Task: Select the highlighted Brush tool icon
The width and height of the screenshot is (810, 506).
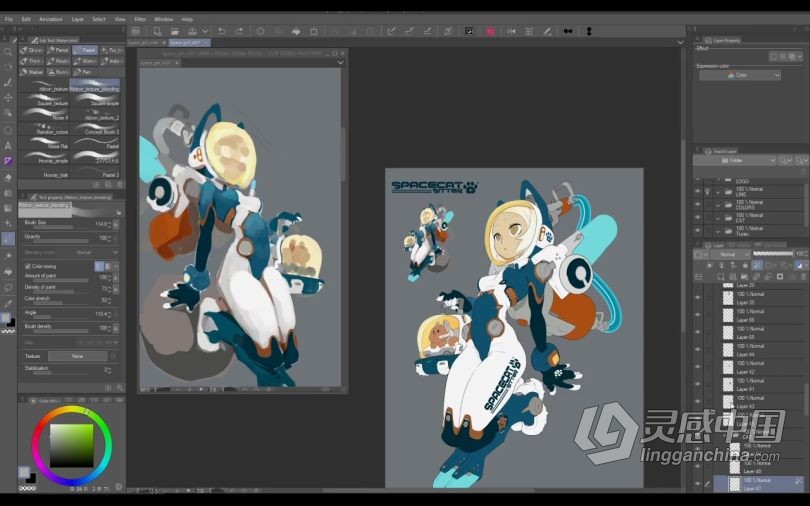Action: (8, 239)
